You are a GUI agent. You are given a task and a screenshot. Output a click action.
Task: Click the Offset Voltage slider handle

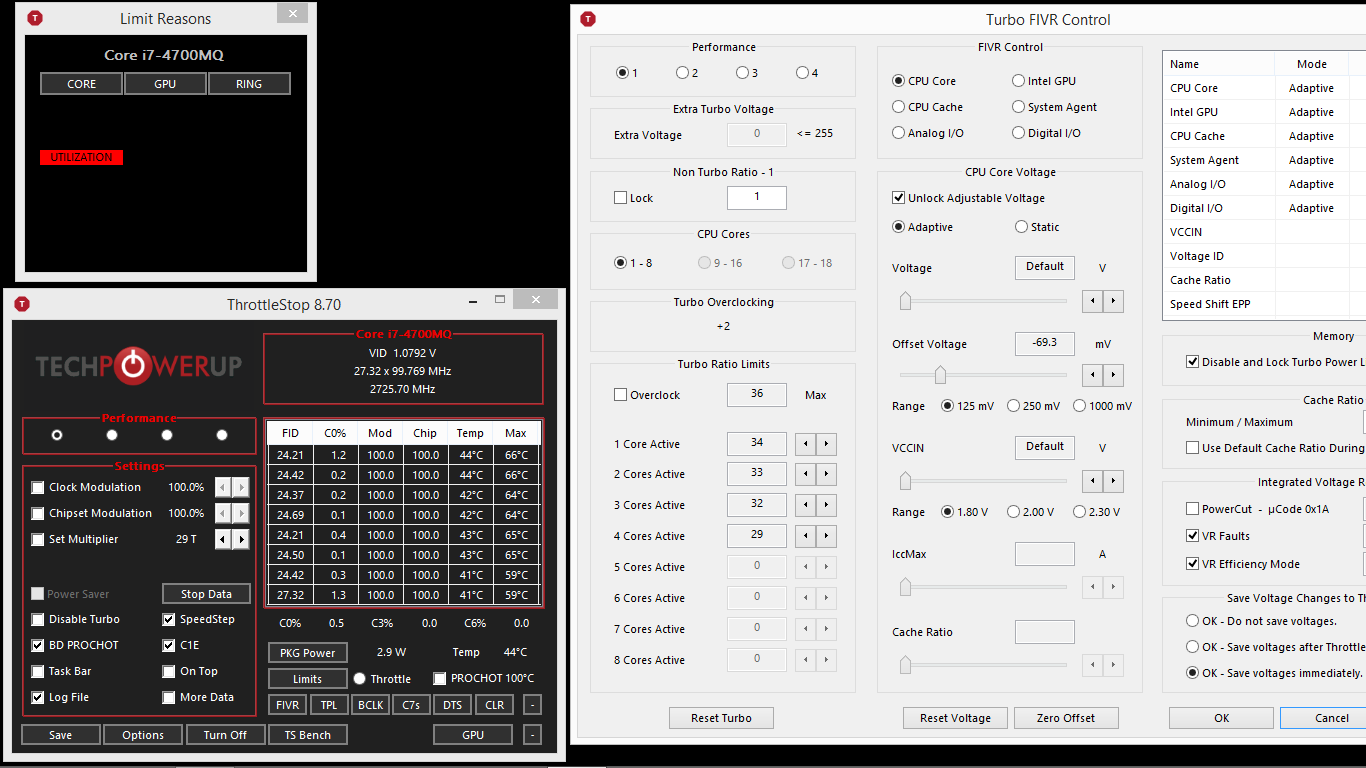(x=940, y=375)
